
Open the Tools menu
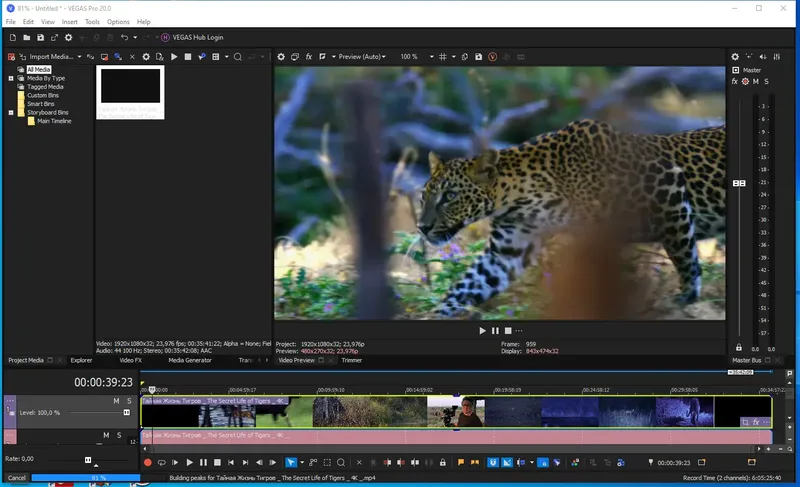[92, 21]
